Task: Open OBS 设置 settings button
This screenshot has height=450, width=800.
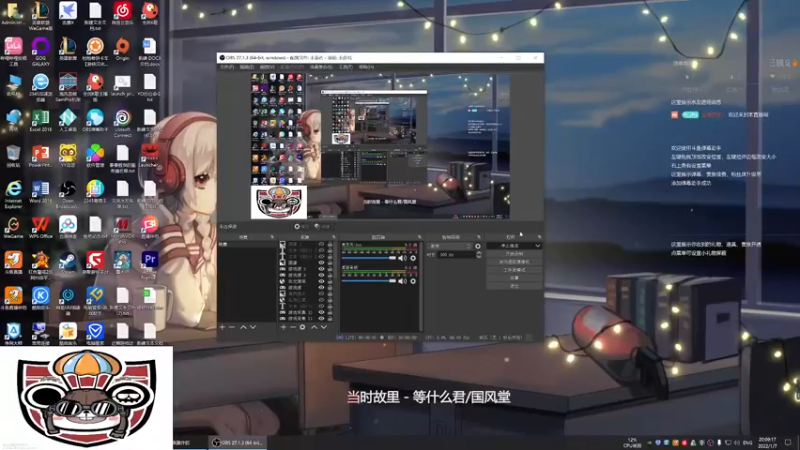Action: click(x=514, y=278)
